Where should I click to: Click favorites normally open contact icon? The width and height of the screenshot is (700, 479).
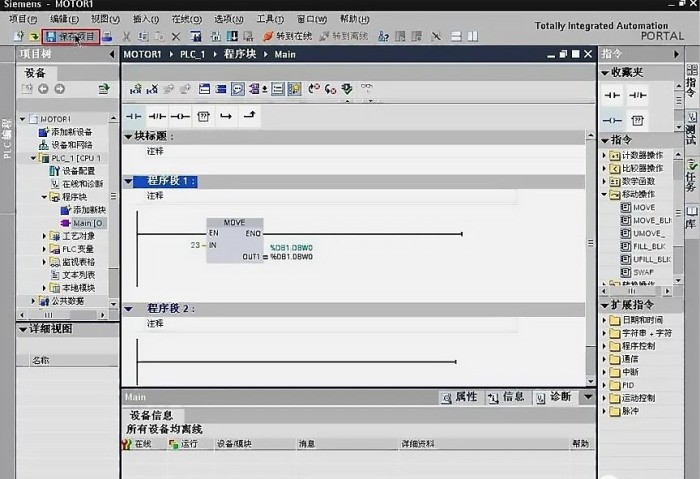click(x=612, y=95)
